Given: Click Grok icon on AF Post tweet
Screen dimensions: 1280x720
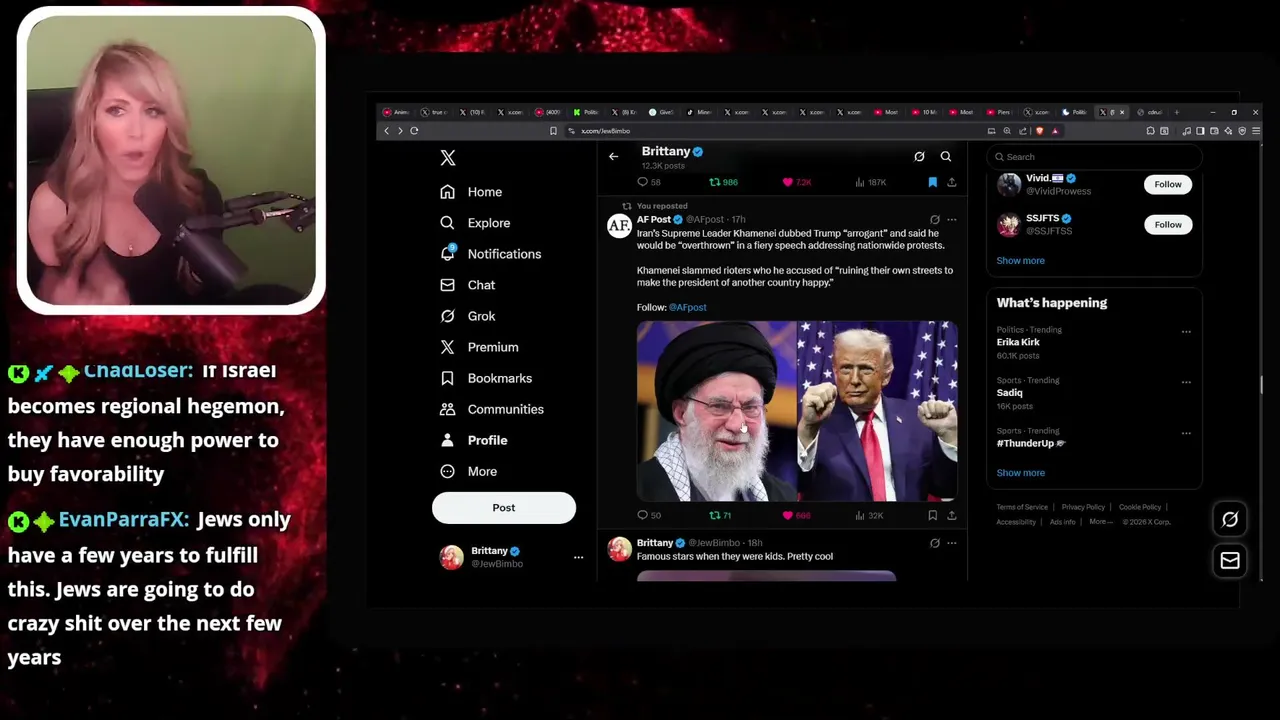Looking at the screenshot, I should [934, 220].
